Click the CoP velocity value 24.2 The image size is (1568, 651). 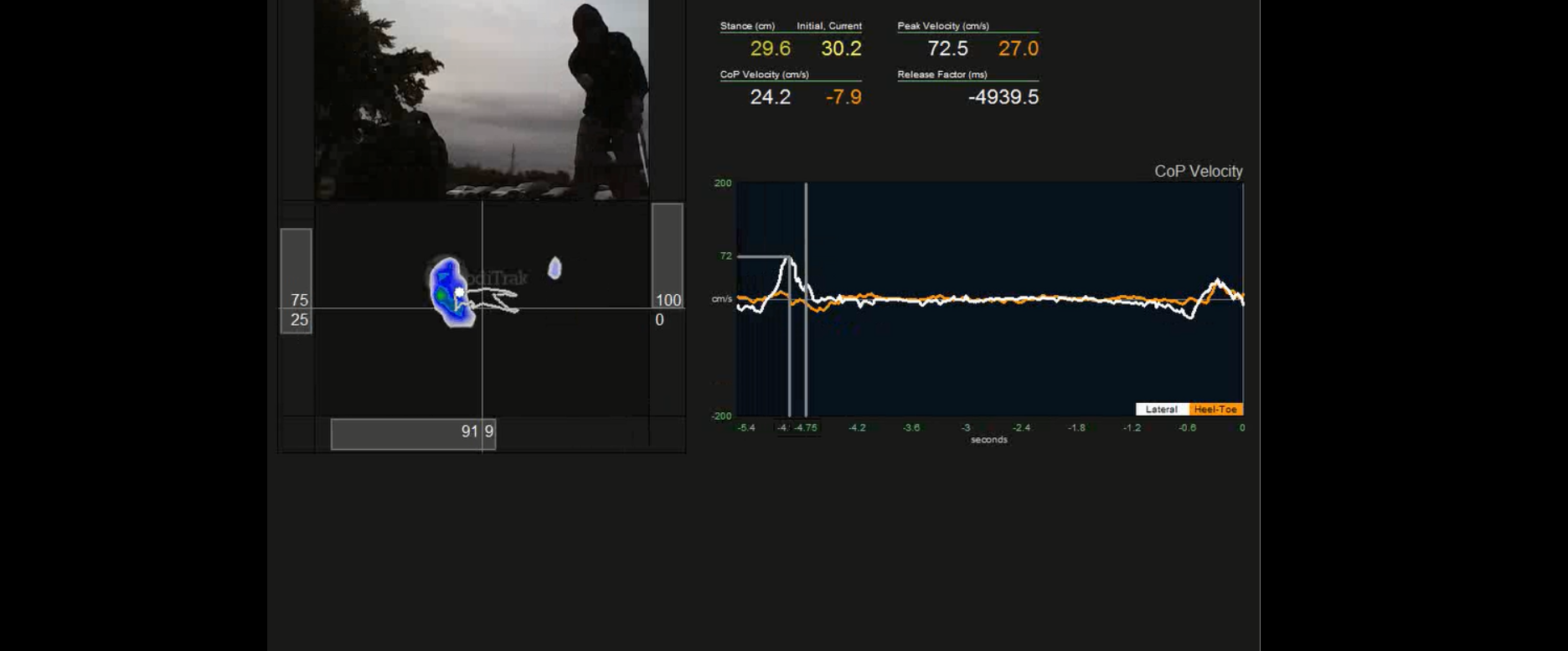point(771,97)
